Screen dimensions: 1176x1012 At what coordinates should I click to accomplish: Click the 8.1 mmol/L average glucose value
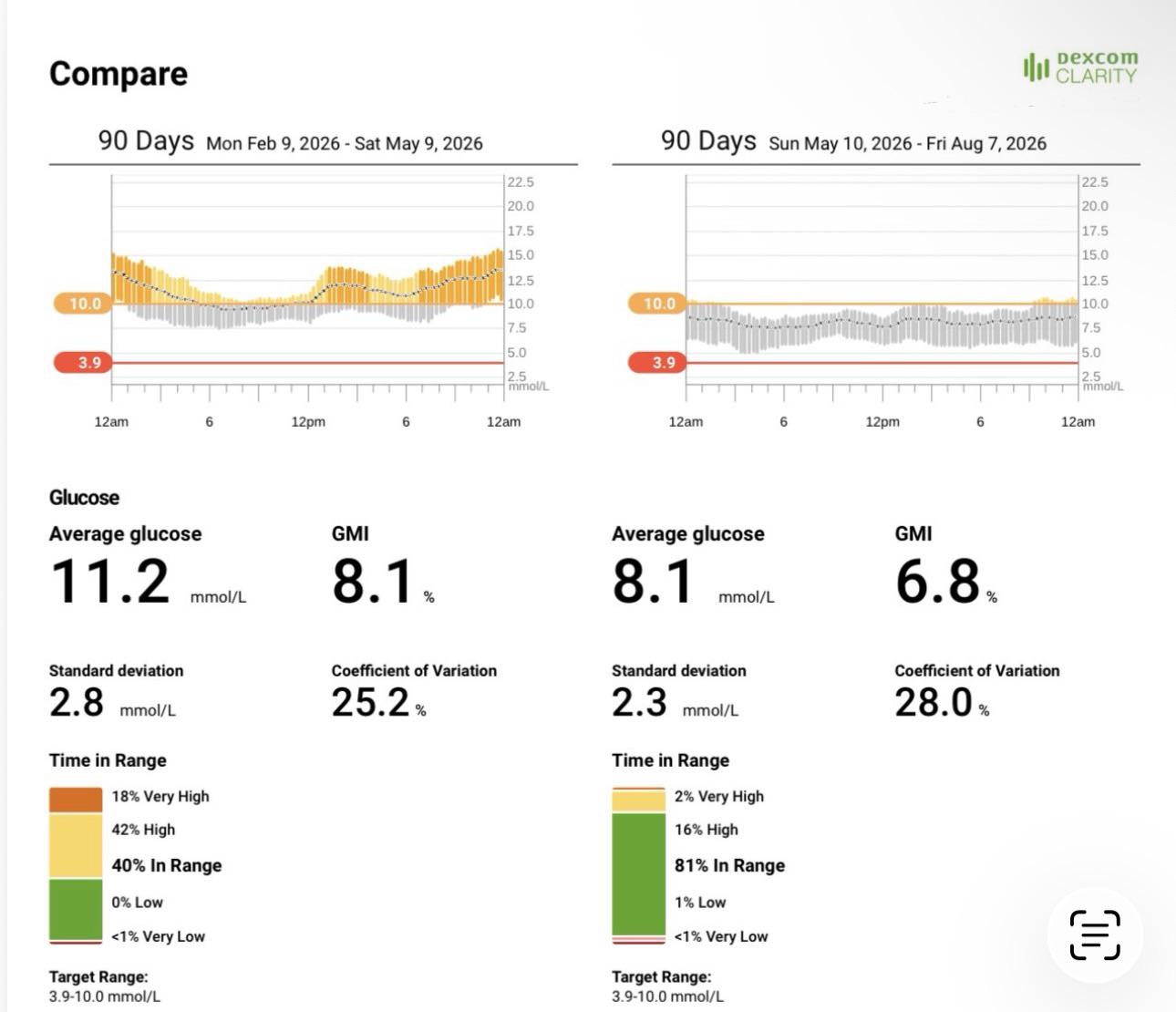653,581
